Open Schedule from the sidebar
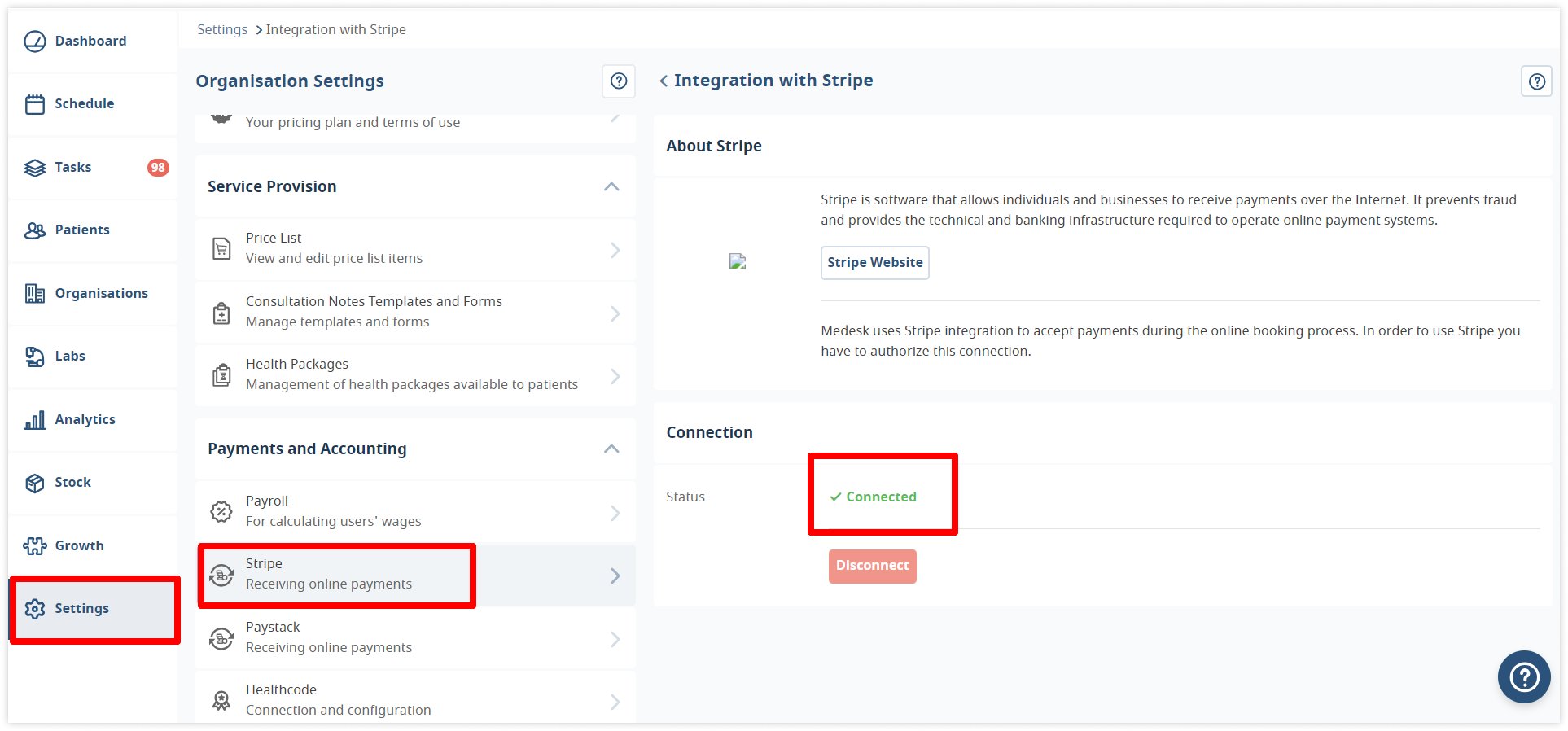1568x731 pixels. coord(93,104)
